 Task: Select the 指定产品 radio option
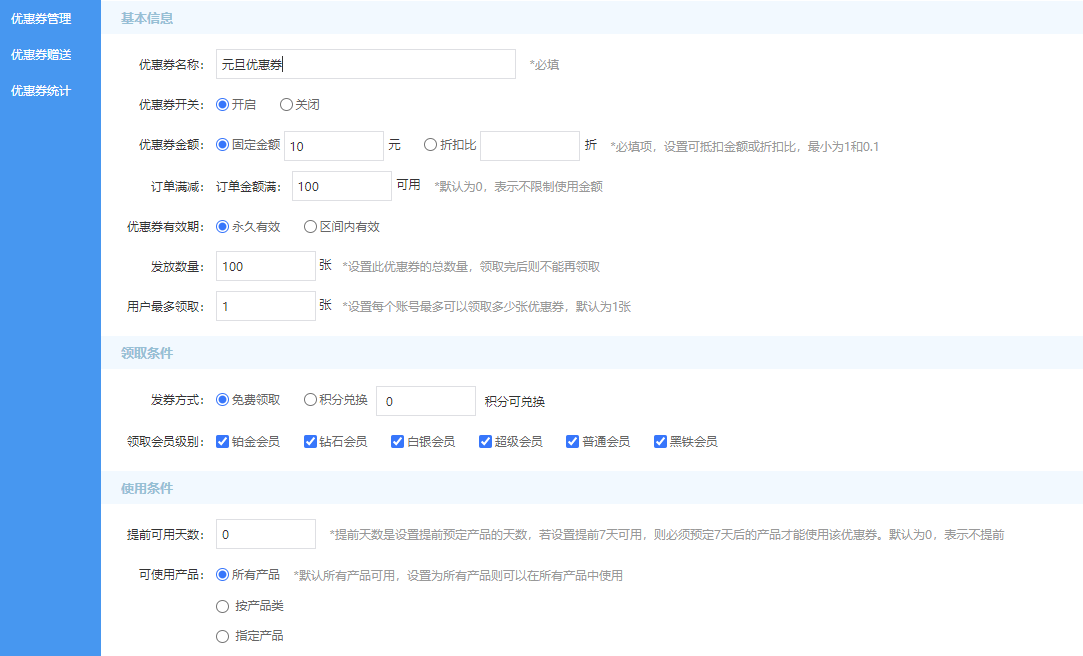pyautogui.click(x=222, y=636)
